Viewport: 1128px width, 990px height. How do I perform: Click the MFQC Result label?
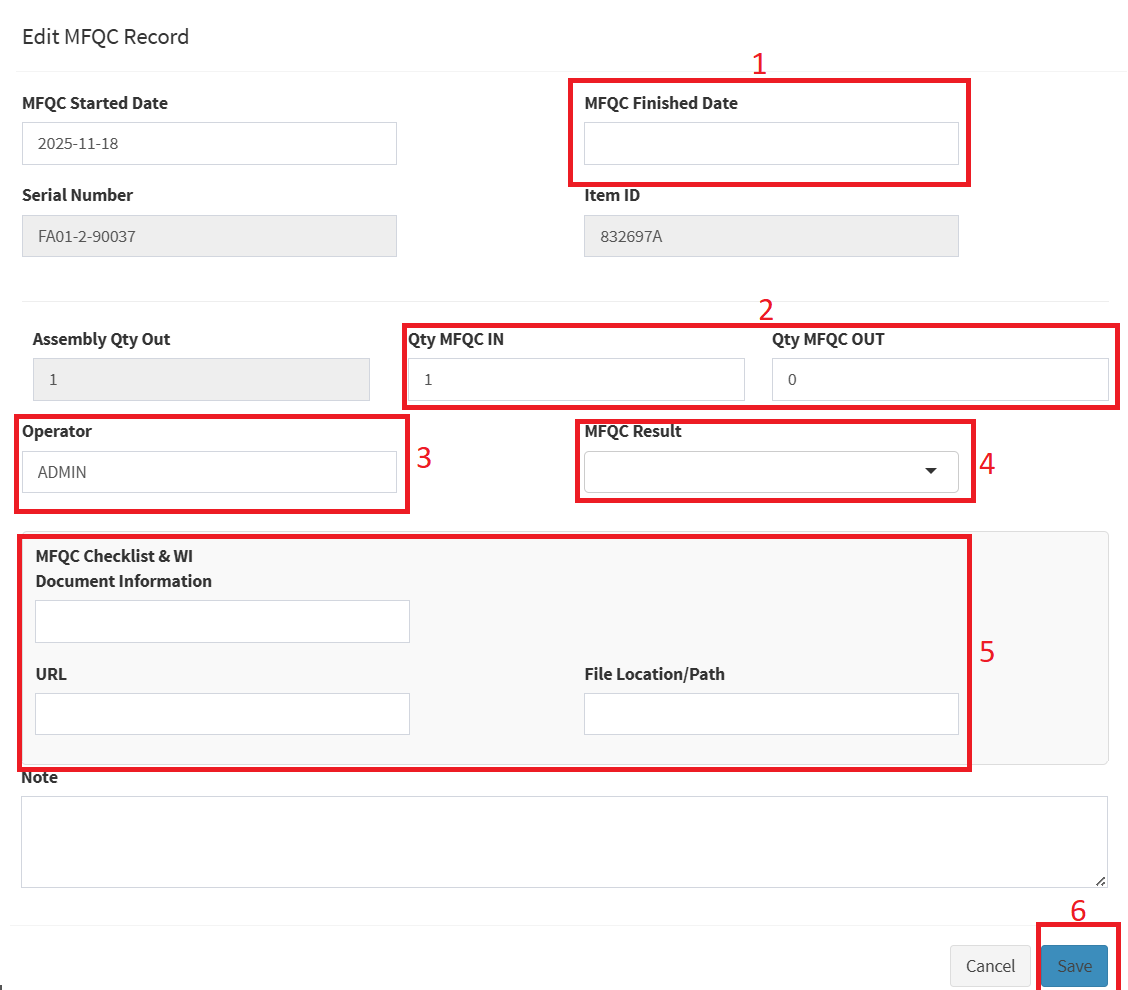[x=633, y=431]
